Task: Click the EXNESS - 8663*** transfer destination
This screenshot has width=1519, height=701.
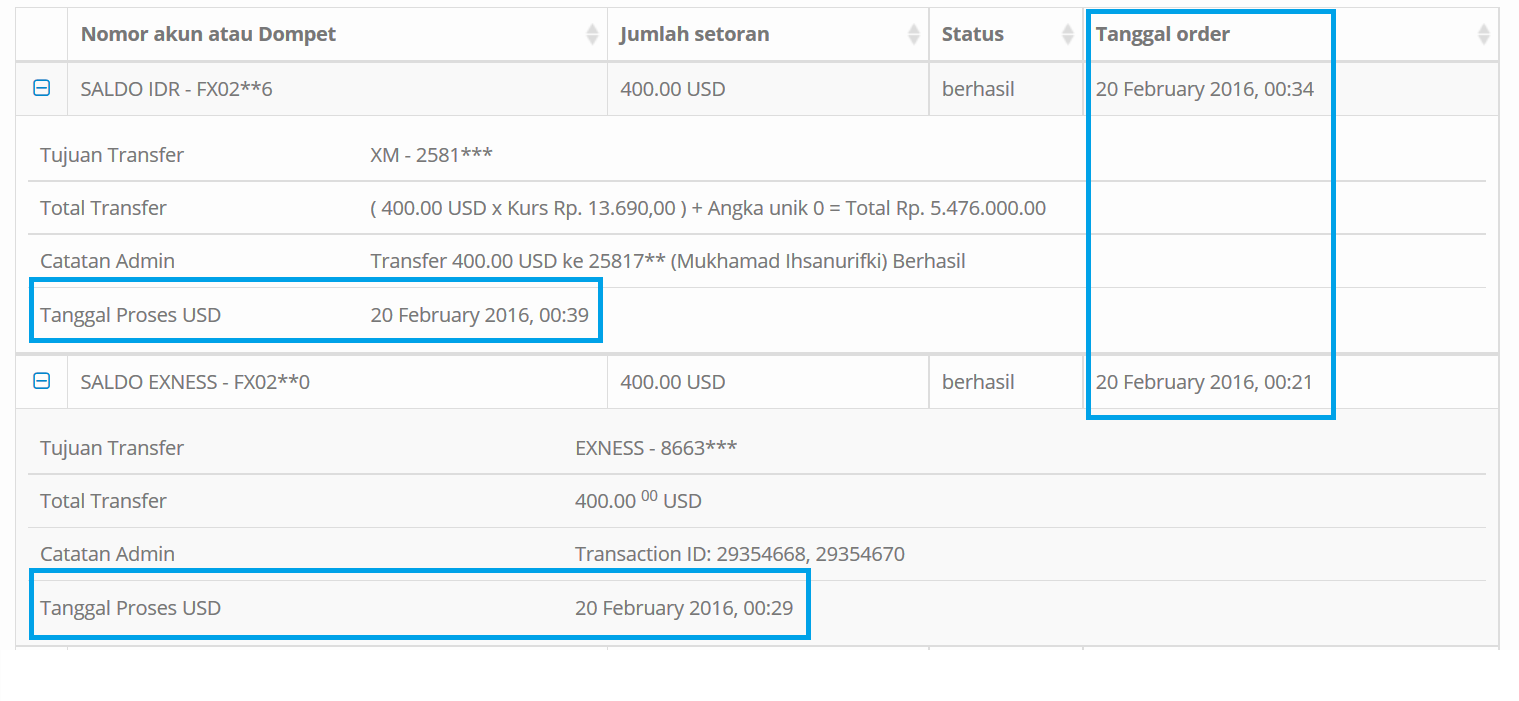Action: click(656, 448)
